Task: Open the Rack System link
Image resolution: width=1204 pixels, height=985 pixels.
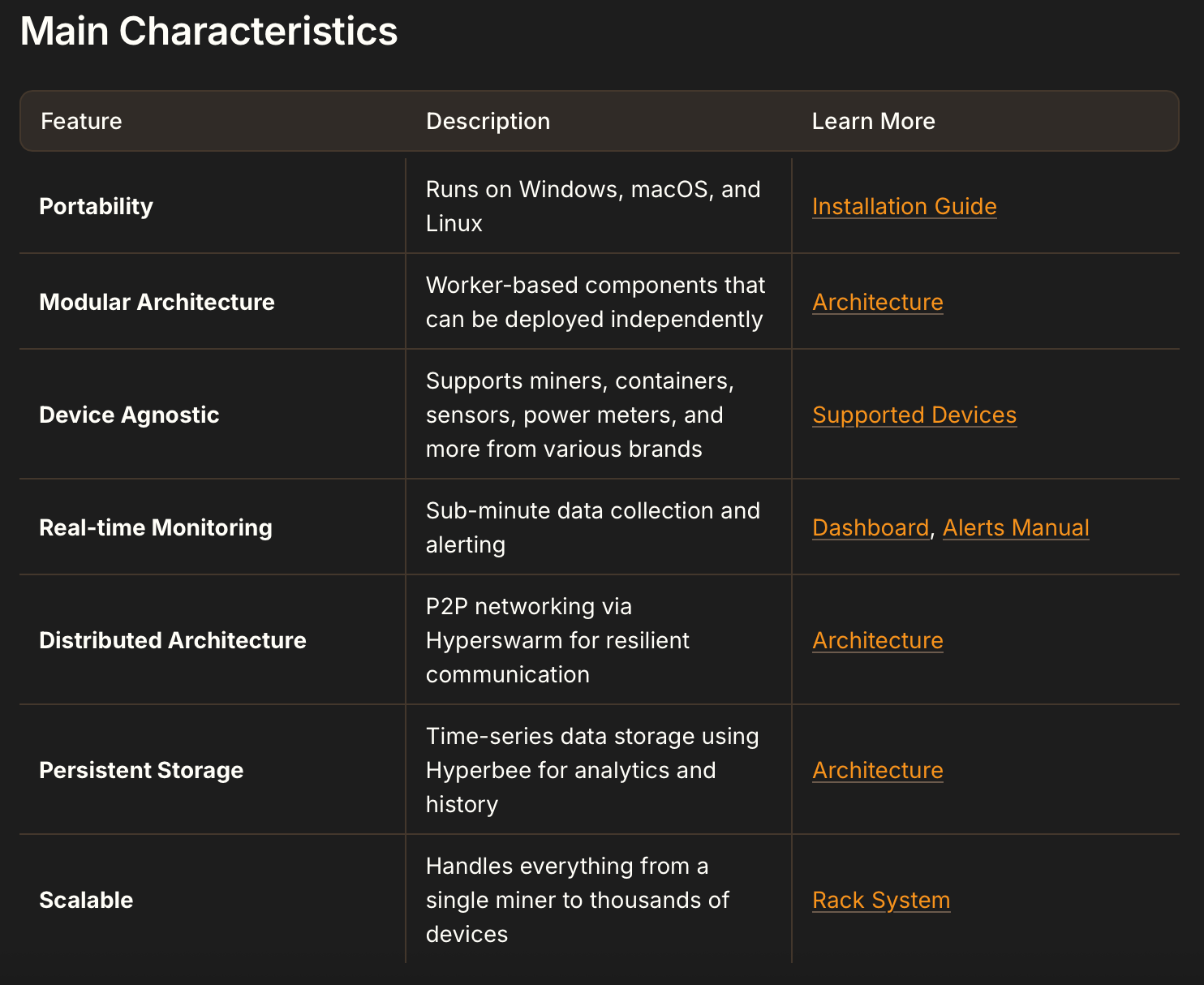Action: click(x=880, y=900)
